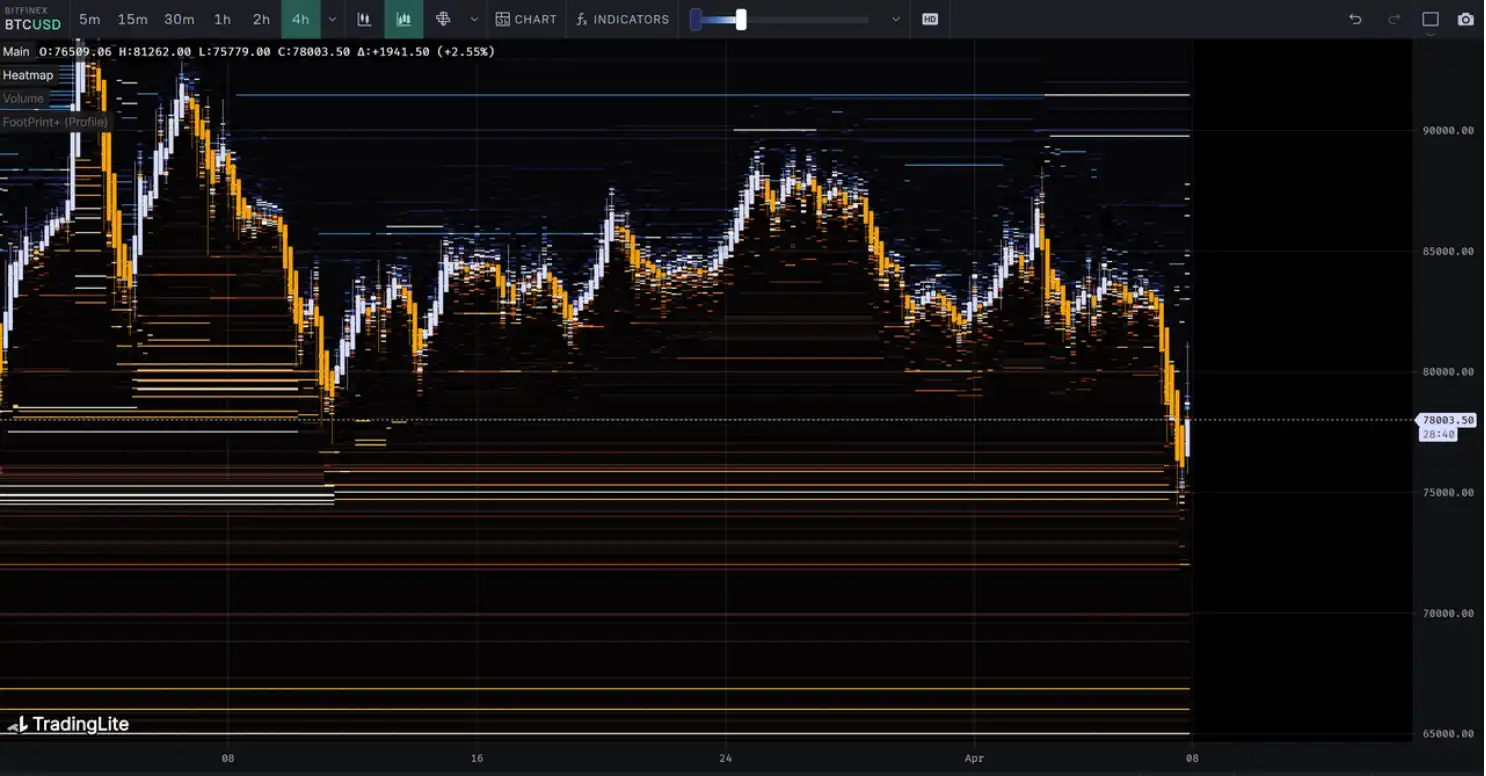Select the 1h timeframe

pos(222,19)
